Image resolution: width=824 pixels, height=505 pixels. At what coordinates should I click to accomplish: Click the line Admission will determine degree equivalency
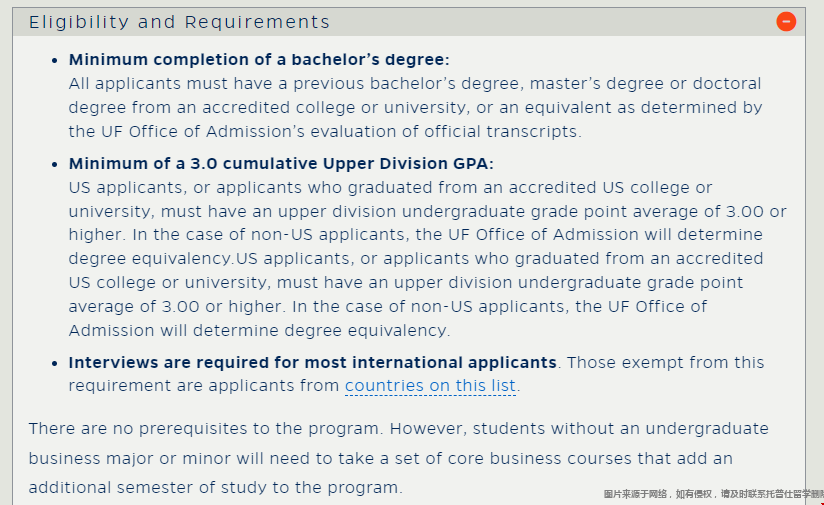point(260,331)
